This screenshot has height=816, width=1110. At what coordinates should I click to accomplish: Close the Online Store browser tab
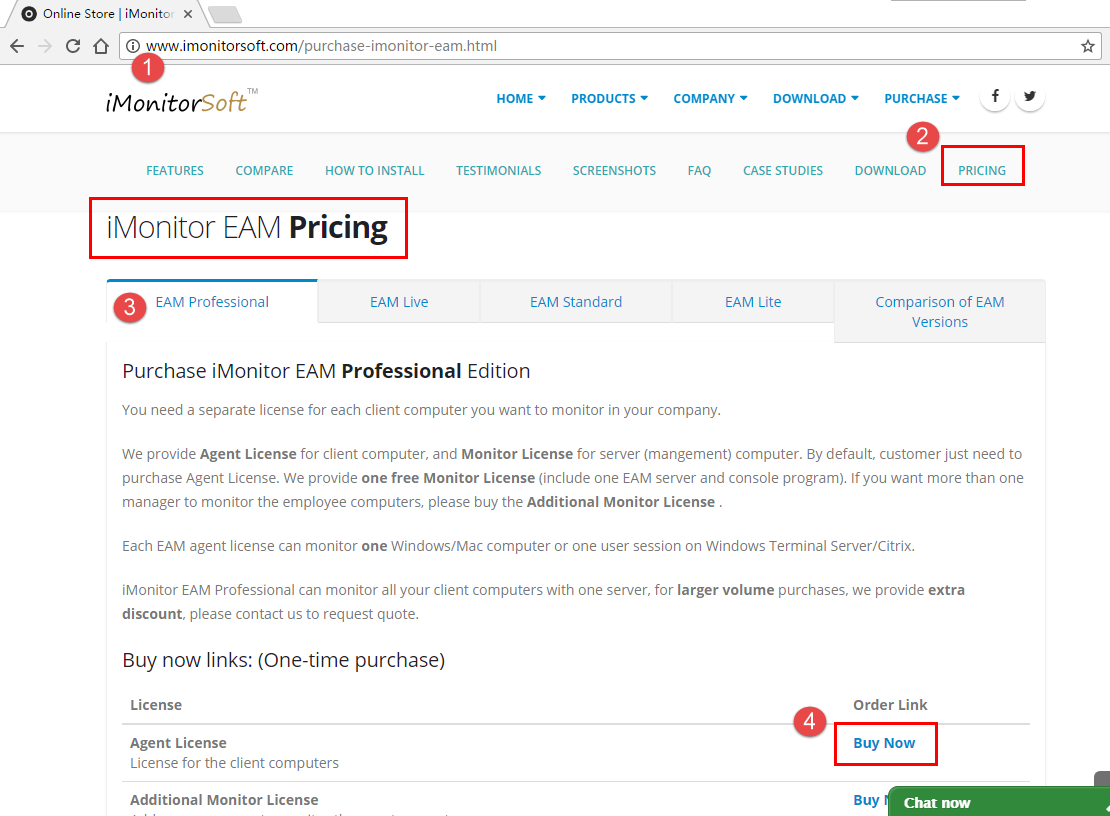(188, 13)
